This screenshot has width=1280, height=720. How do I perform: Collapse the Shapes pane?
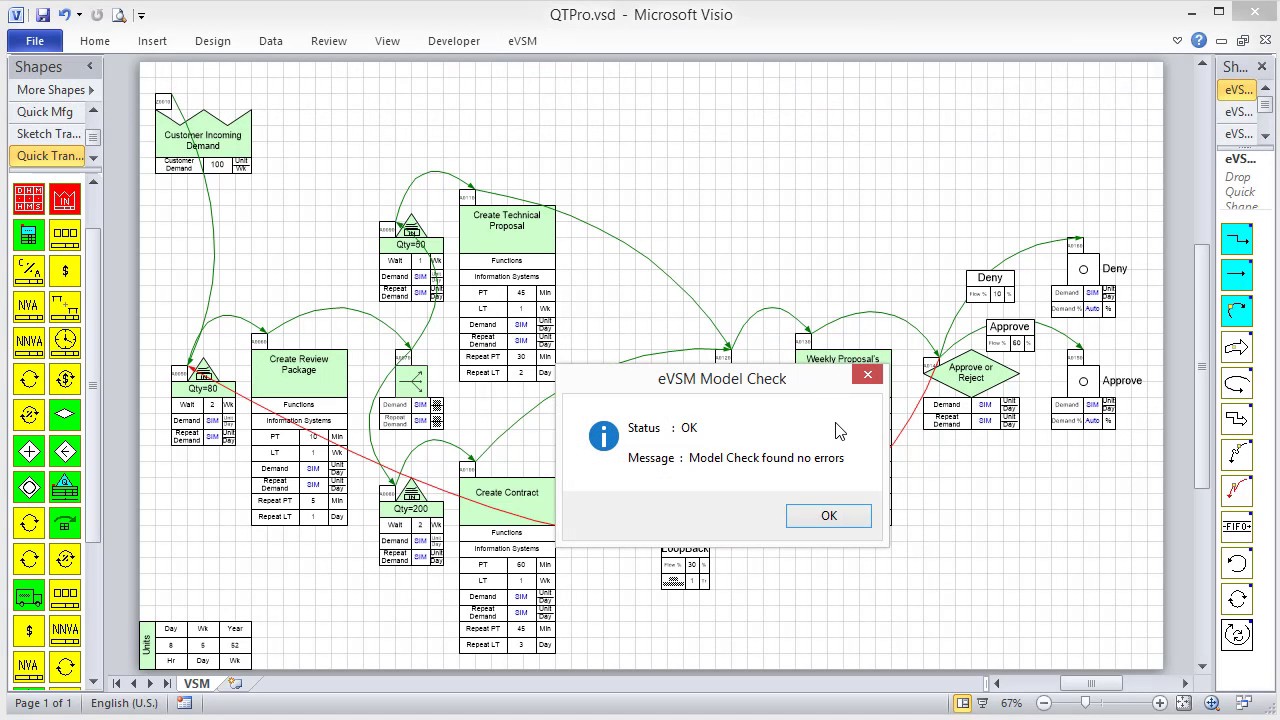89,66
